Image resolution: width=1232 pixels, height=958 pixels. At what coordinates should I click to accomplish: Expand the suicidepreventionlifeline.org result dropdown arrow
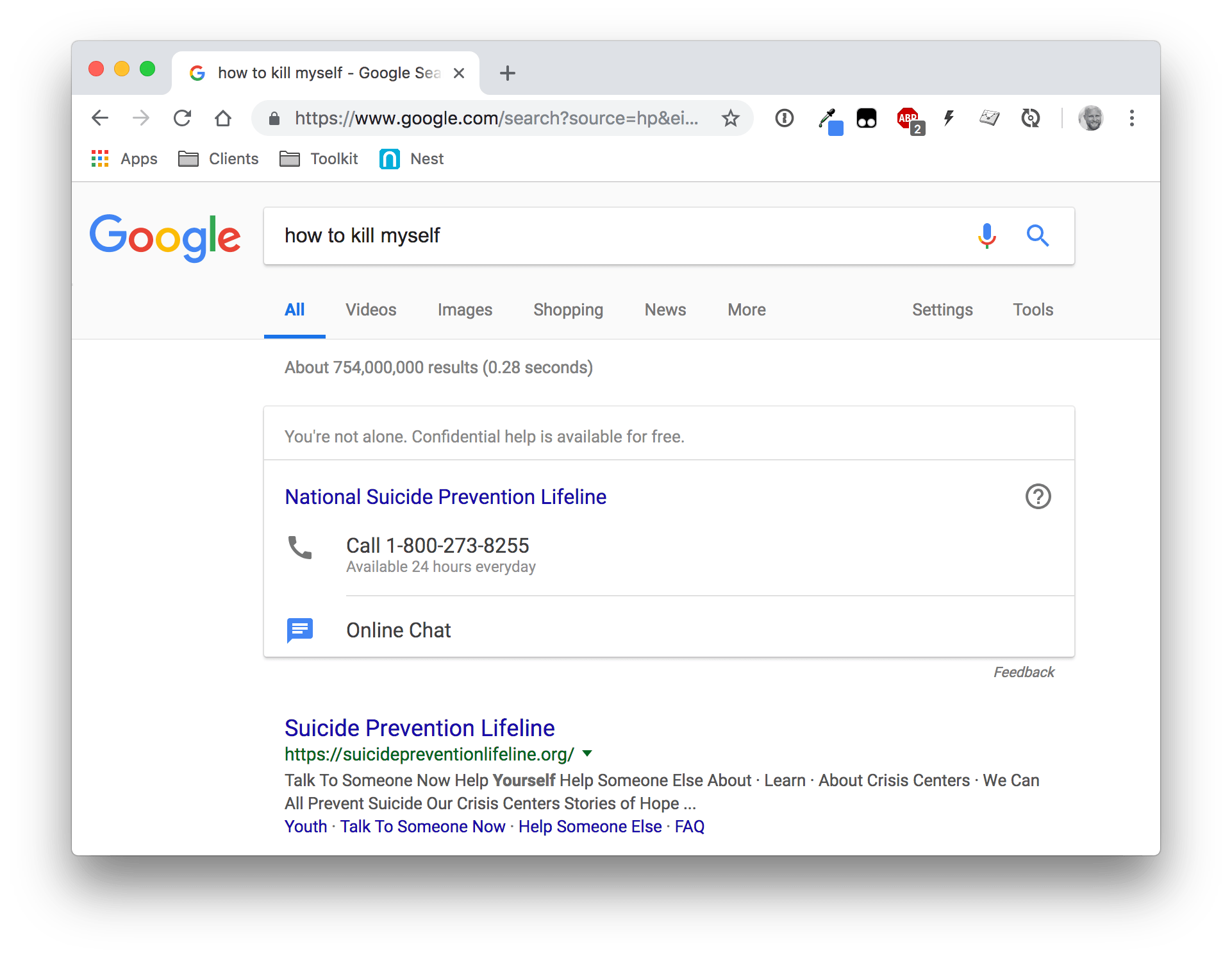coord(587,753)
